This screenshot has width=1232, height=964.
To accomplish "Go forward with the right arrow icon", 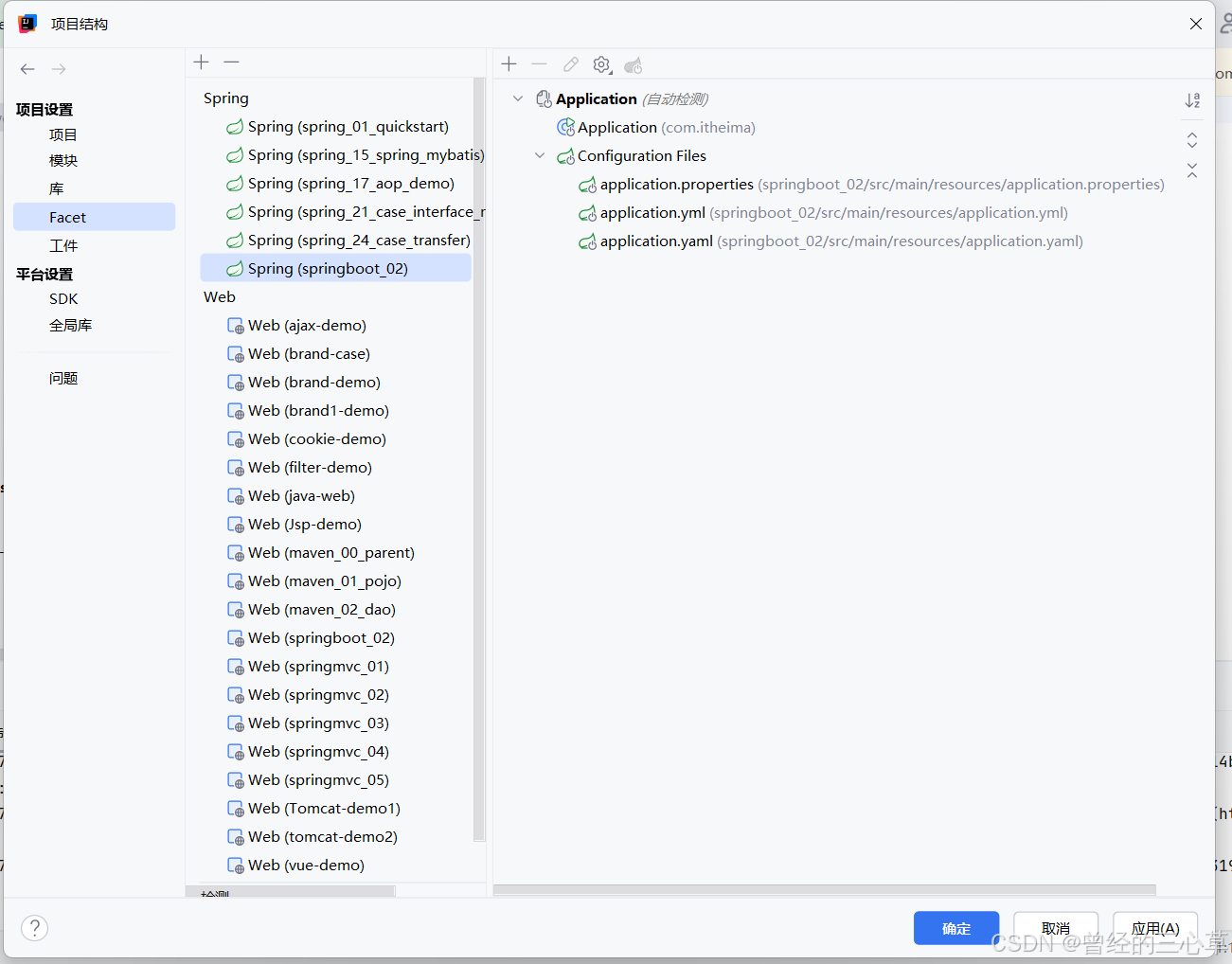I will pyautogui.click(x=59, y=69).
